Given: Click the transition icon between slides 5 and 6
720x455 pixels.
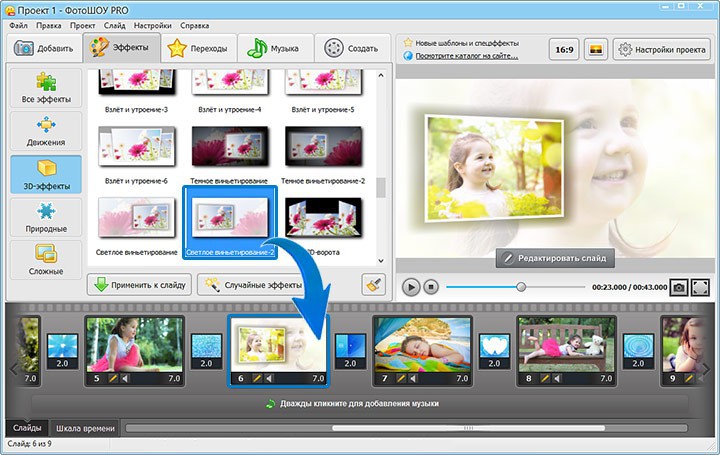Looking at the screenshot, I should [206, 351].
